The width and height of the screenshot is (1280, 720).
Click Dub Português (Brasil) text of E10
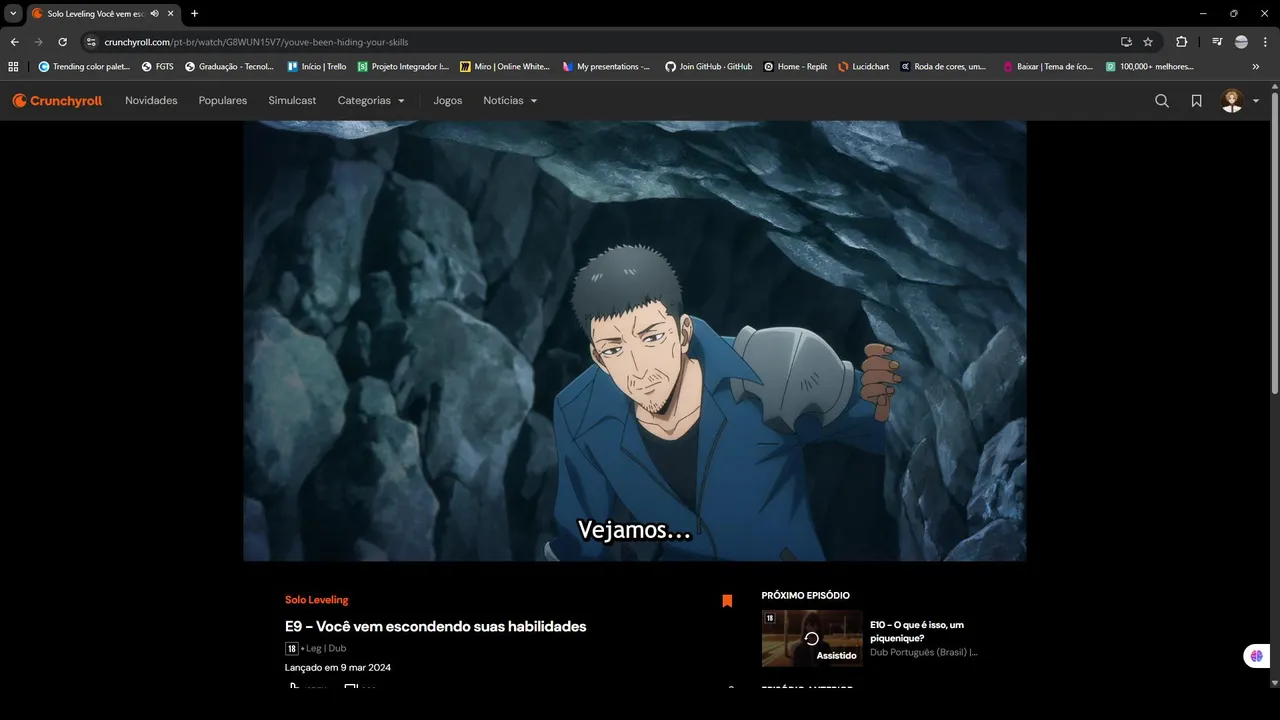(924, 653)
